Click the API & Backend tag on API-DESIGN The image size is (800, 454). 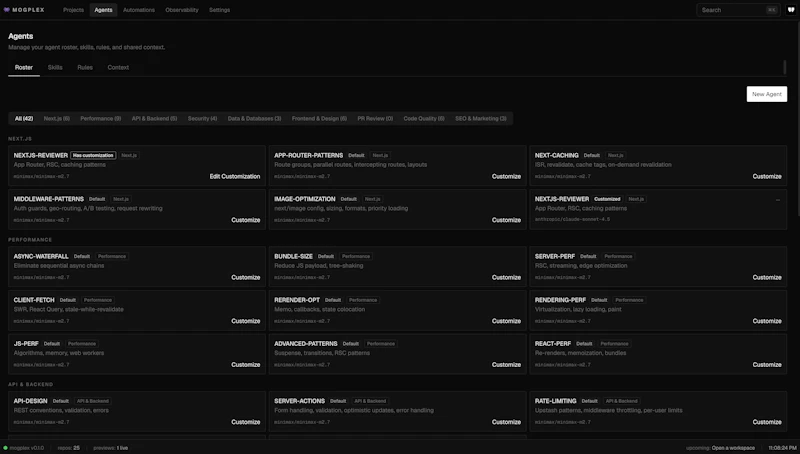(x=92, y=401)
